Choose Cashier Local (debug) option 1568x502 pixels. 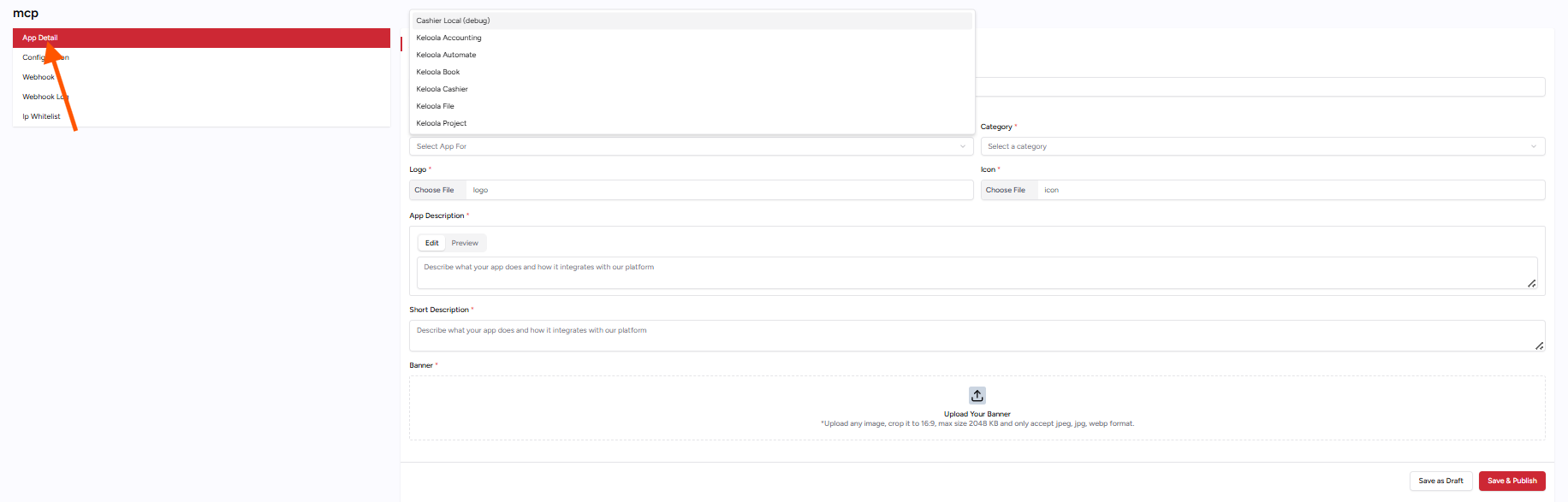click(692, 21)
